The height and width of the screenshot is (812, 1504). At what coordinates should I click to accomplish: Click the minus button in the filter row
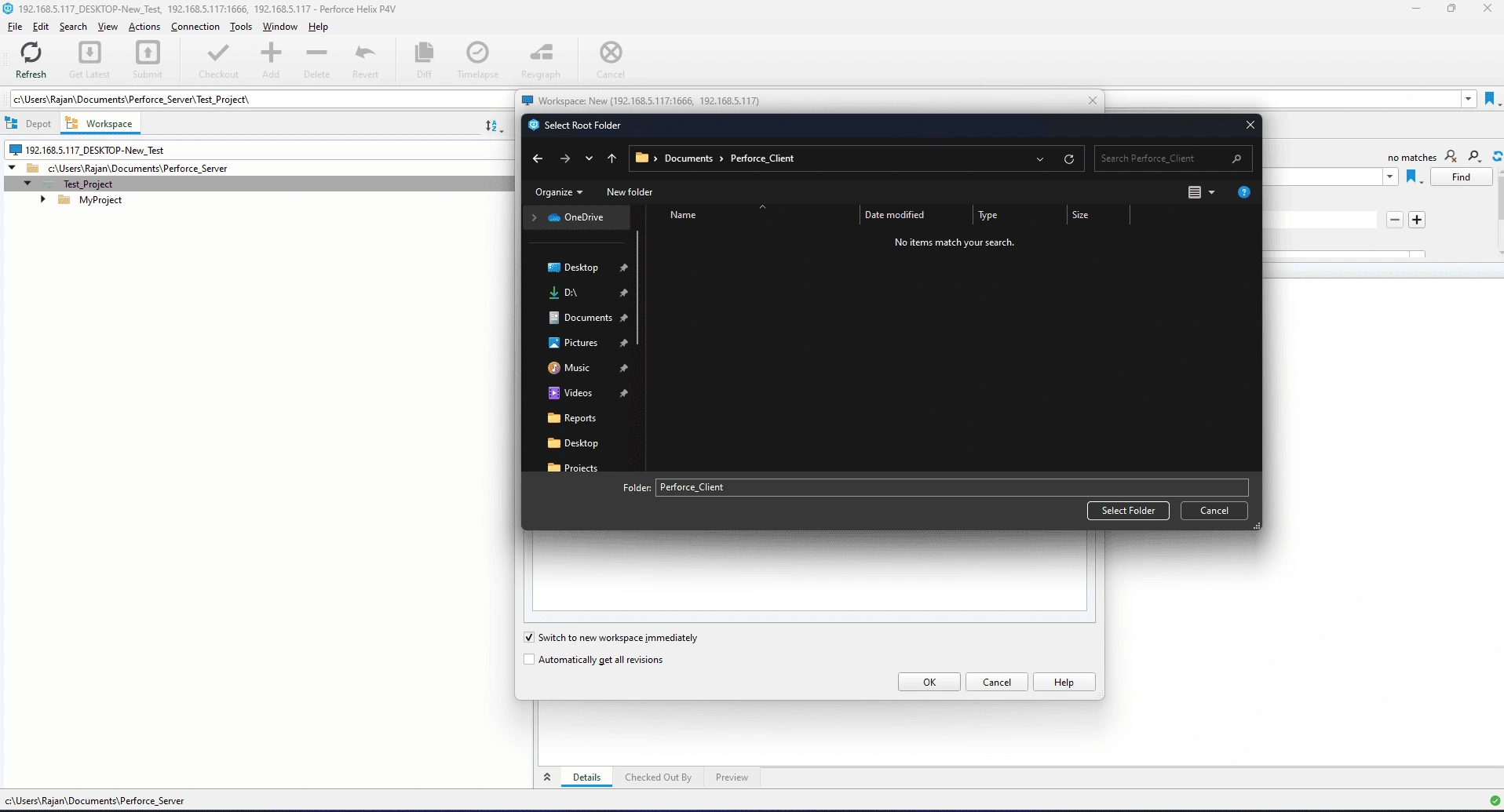pyautogui.click(x=1395, y=220)
